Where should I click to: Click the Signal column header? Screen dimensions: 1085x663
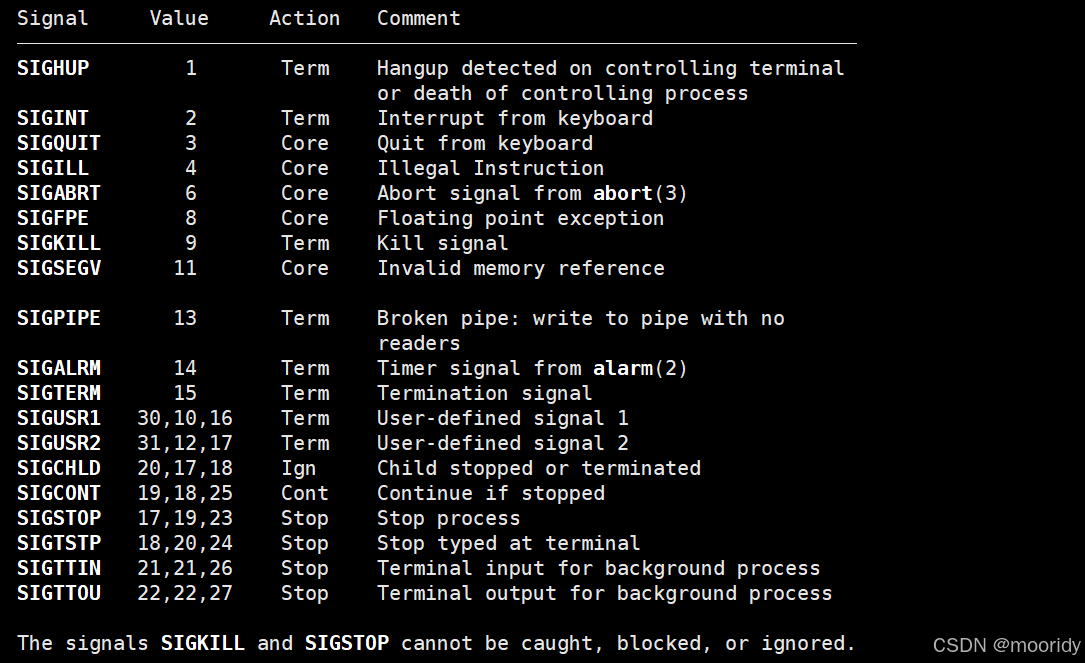(x=53, y=19)
